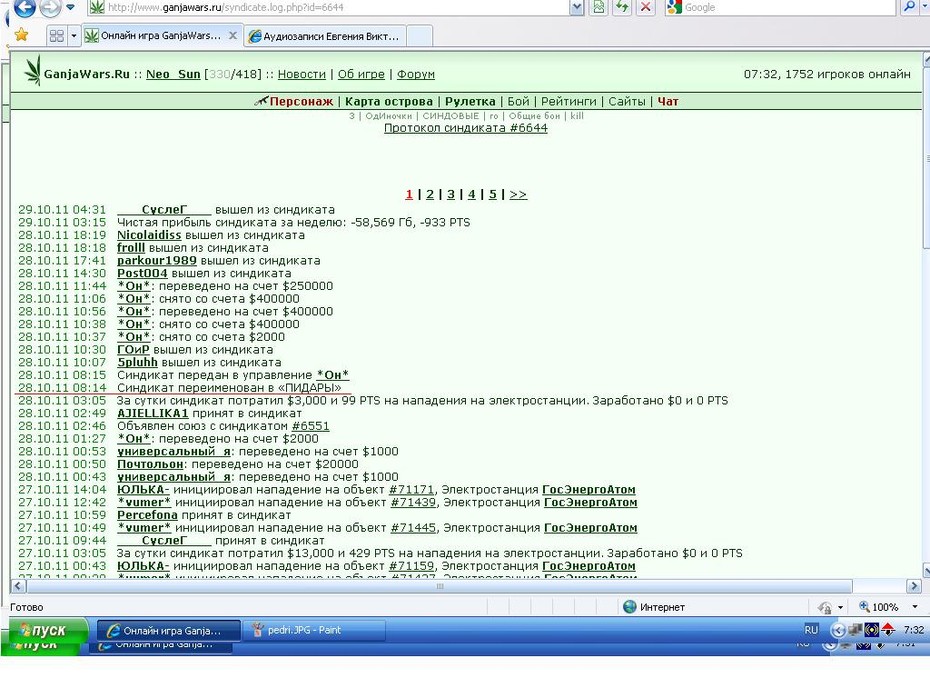Open the Favorites star in the toolbar
This screenshot has height=698, width=930.
pos(21,36)
